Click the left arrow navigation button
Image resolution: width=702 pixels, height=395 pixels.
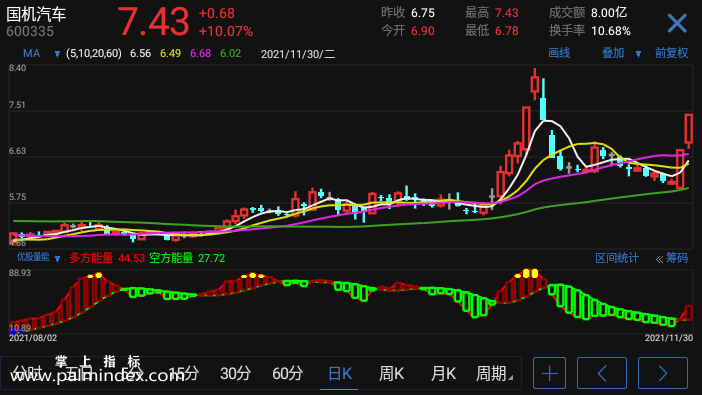(602, 373)
